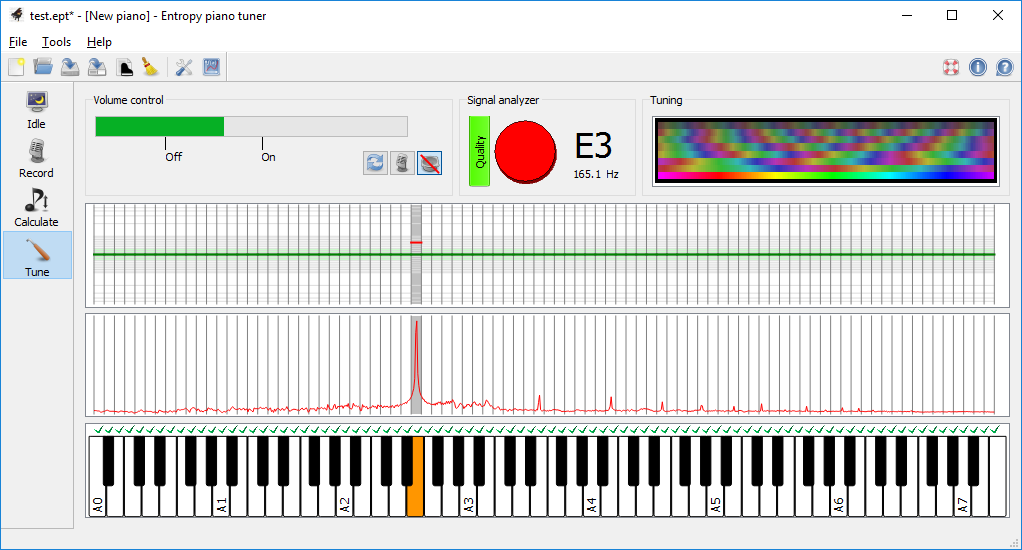Click the Off threshold label
The width and height of the screenshot is (1022, 550).
(173, 157)
